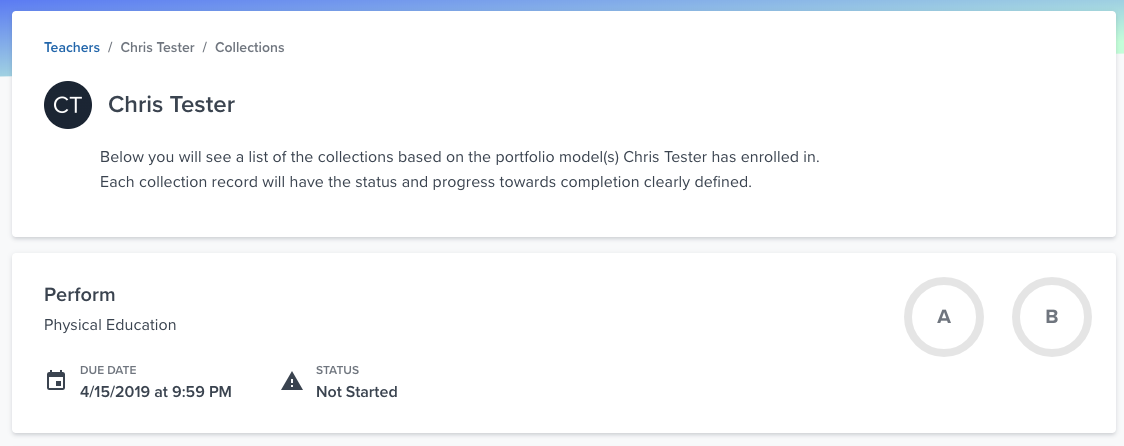The width and height of the screenshot is (1124, 446).
Task: Select the Chris Tester breadcrumb item
Action: point(158,47)
